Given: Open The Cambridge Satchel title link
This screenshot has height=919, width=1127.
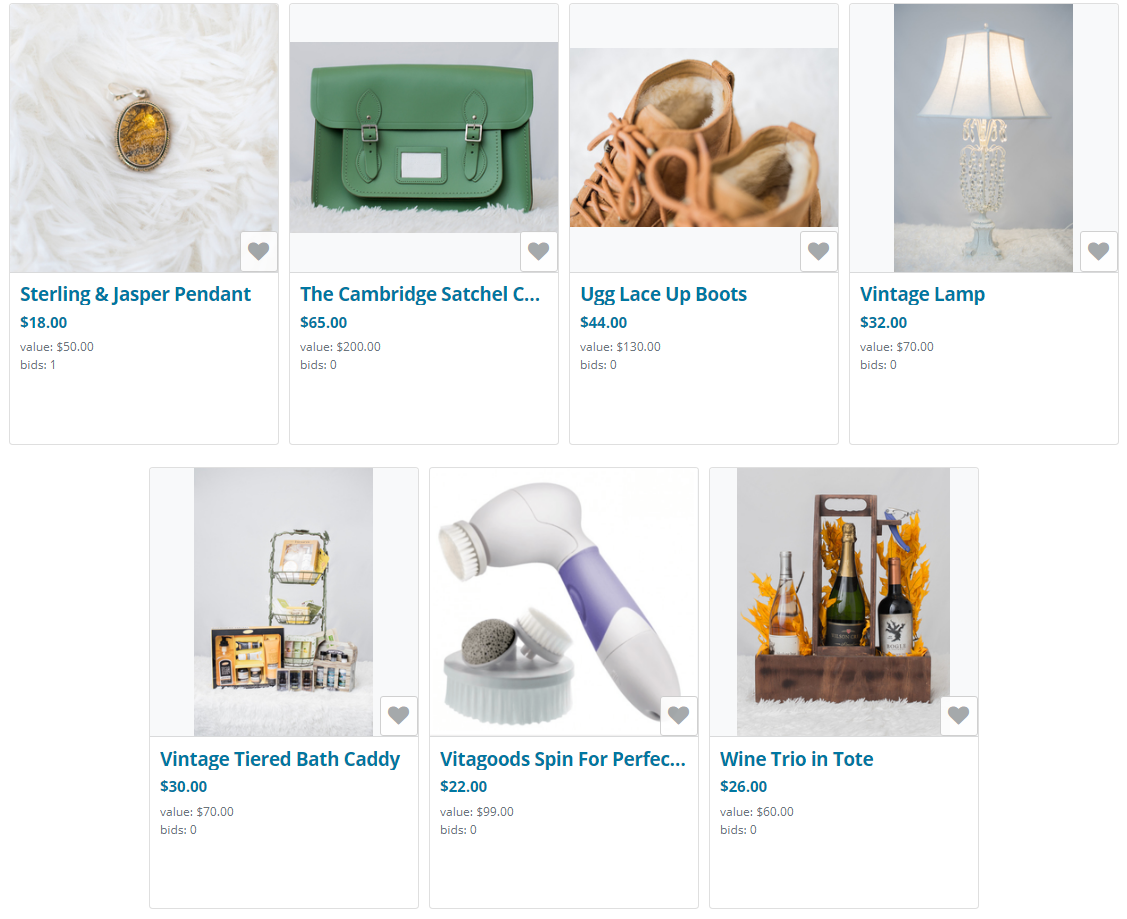Looking at the screenshot, I should 420,295.
